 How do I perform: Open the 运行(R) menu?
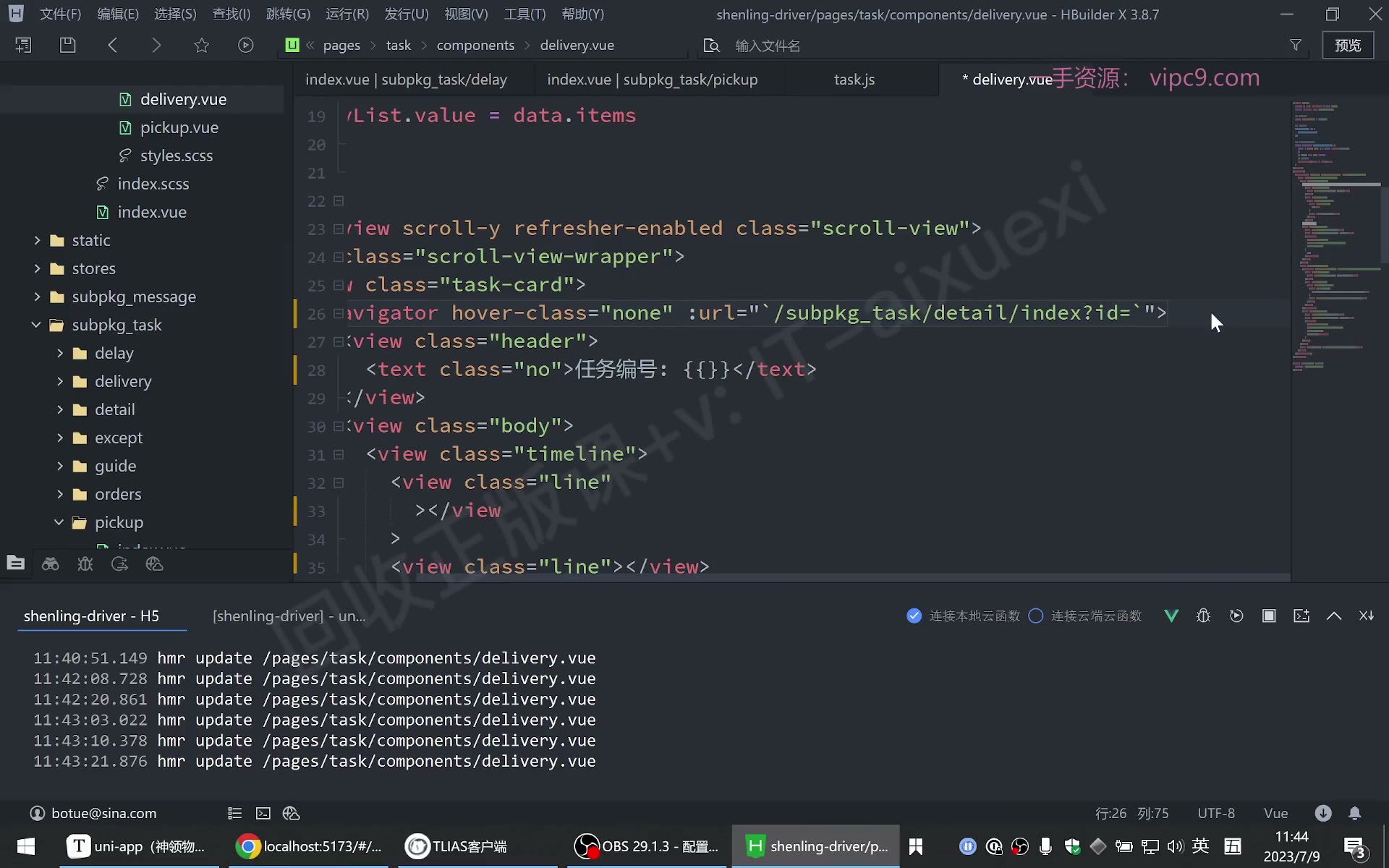(347, 14)
